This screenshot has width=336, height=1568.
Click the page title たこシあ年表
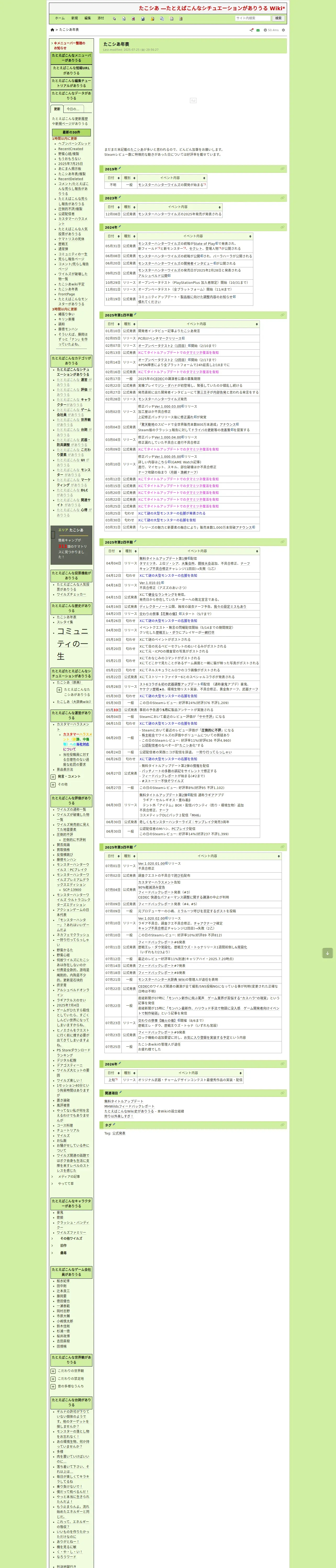(116, 44)
